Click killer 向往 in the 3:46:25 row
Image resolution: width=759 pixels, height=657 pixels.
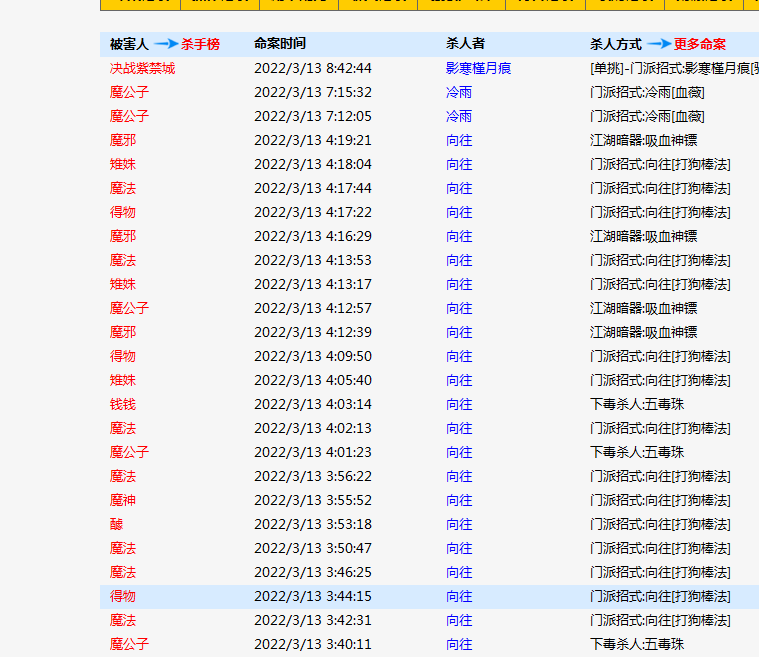click(459, 573)
